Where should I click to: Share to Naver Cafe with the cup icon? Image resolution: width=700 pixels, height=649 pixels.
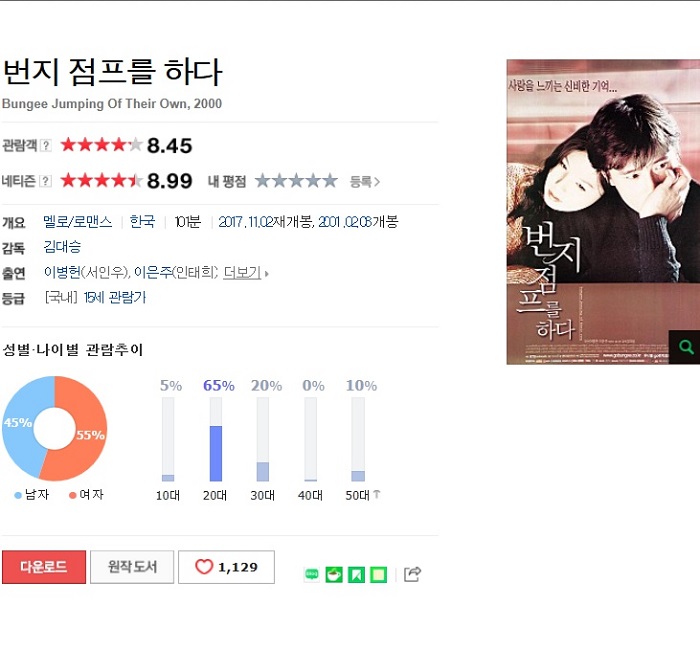point(334,574)
